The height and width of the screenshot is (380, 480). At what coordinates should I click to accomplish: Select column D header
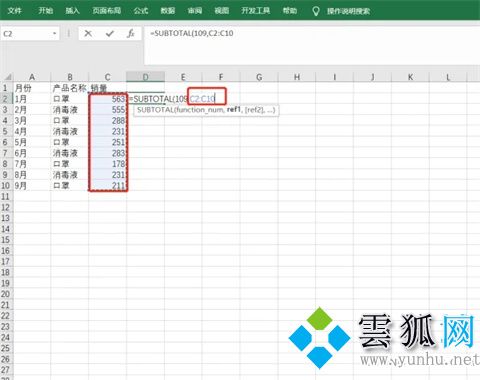[145, 77]
